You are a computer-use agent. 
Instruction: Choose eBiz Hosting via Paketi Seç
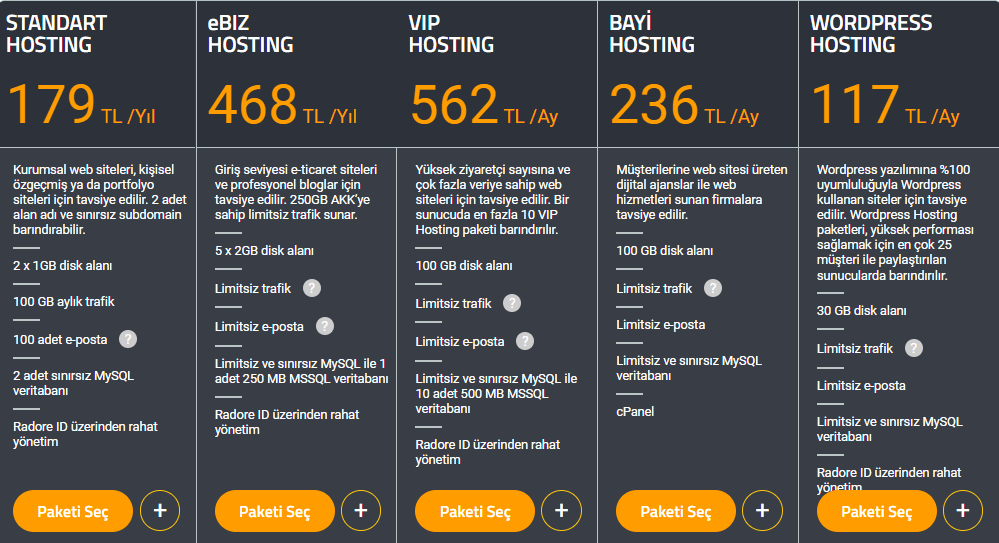275,511
